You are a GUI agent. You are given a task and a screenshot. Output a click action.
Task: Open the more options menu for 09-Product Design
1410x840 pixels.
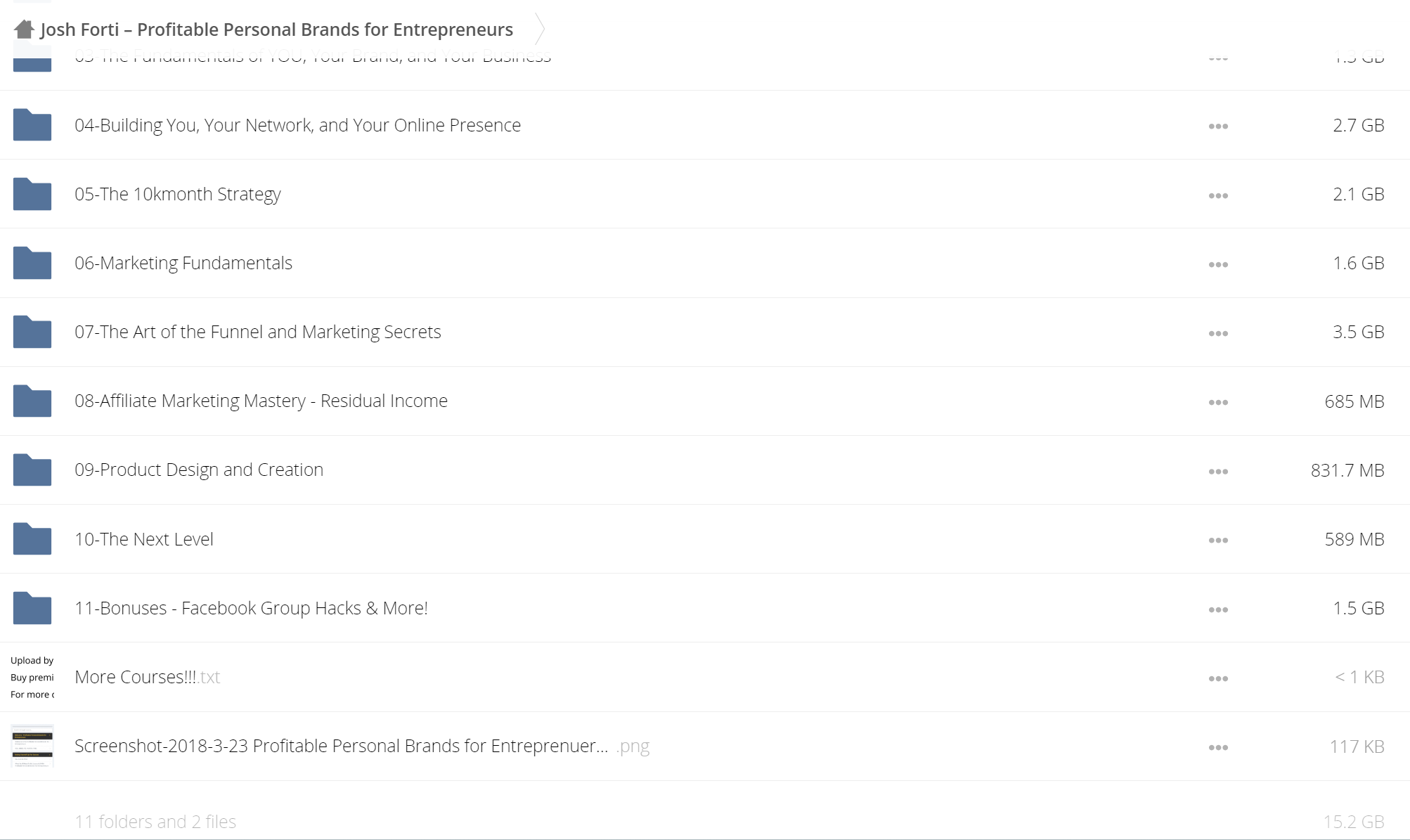coord(1218,472)
